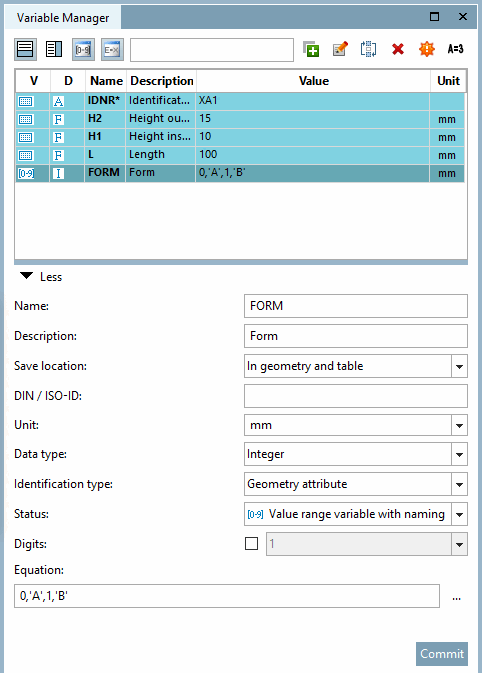Viewport: 482px width, 673px height.
Task: Open the equation editor ellipsis button
Action: (x=456, y=597)
